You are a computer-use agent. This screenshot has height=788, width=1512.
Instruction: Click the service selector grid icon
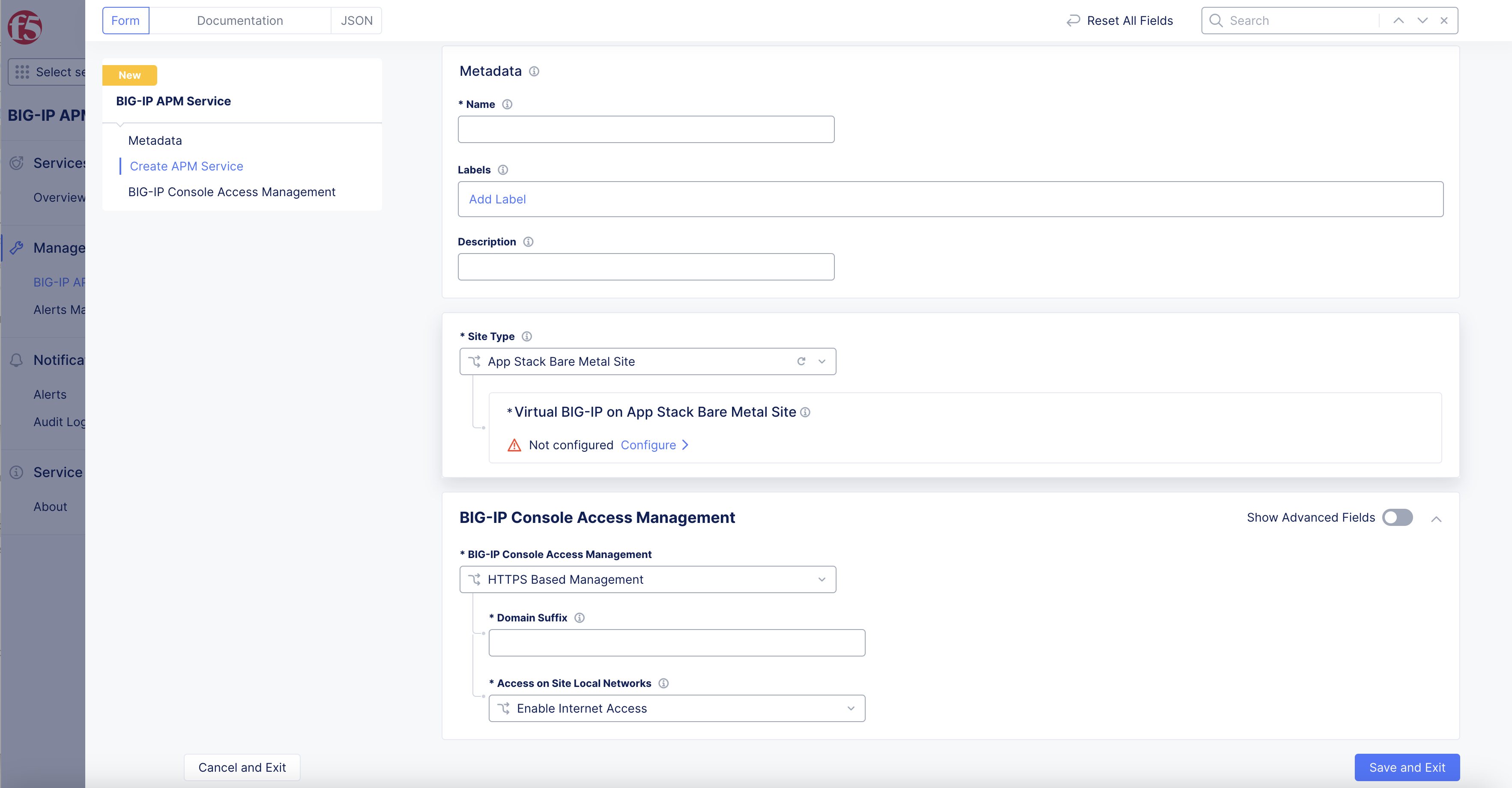click(x=22, y=72)
